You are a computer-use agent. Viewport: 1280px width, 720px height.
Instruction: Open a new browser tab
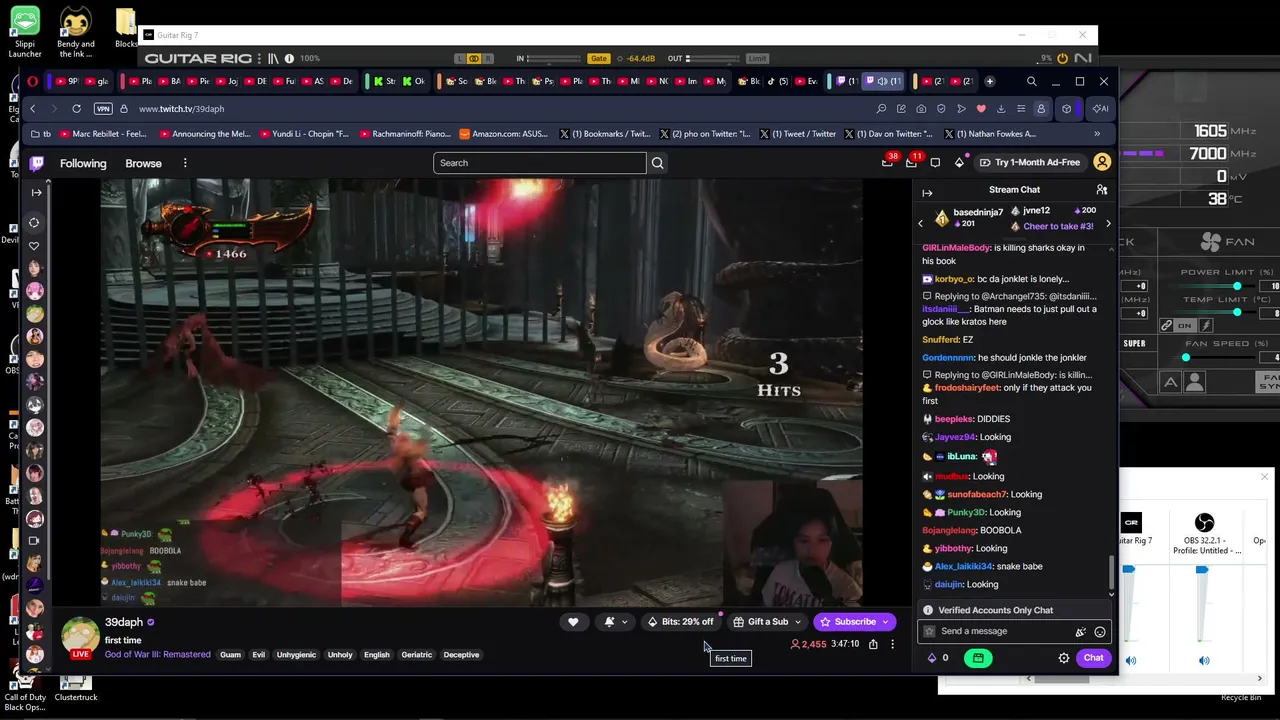pos(990,82)
